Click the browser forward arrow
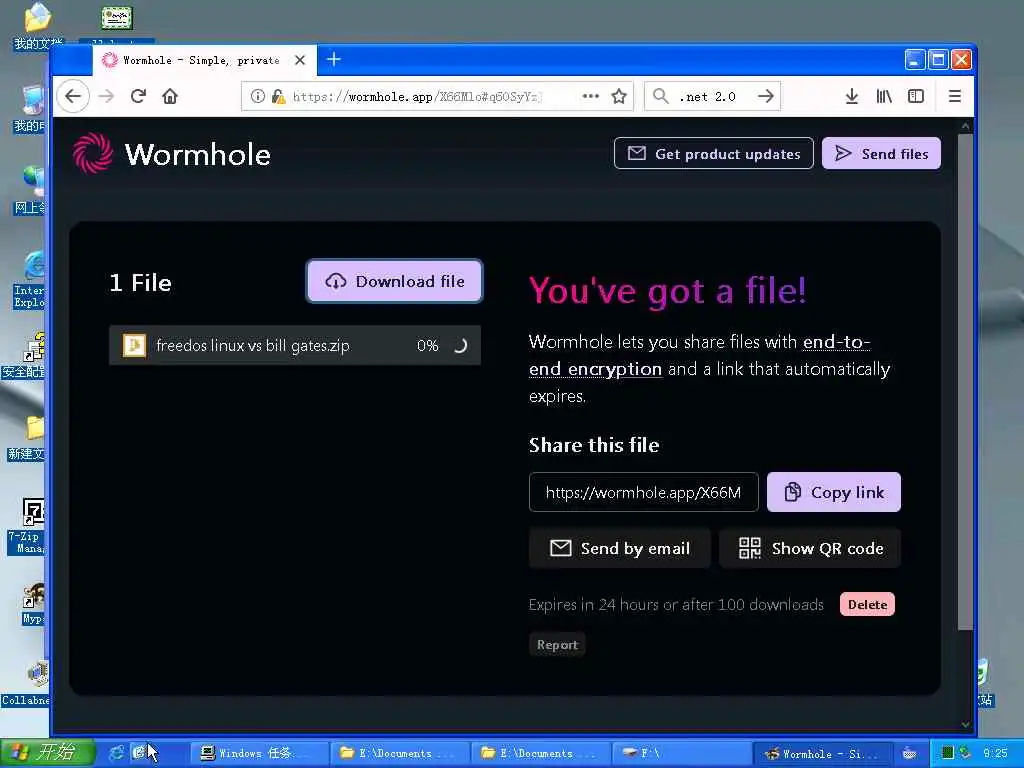 (106, 97)
